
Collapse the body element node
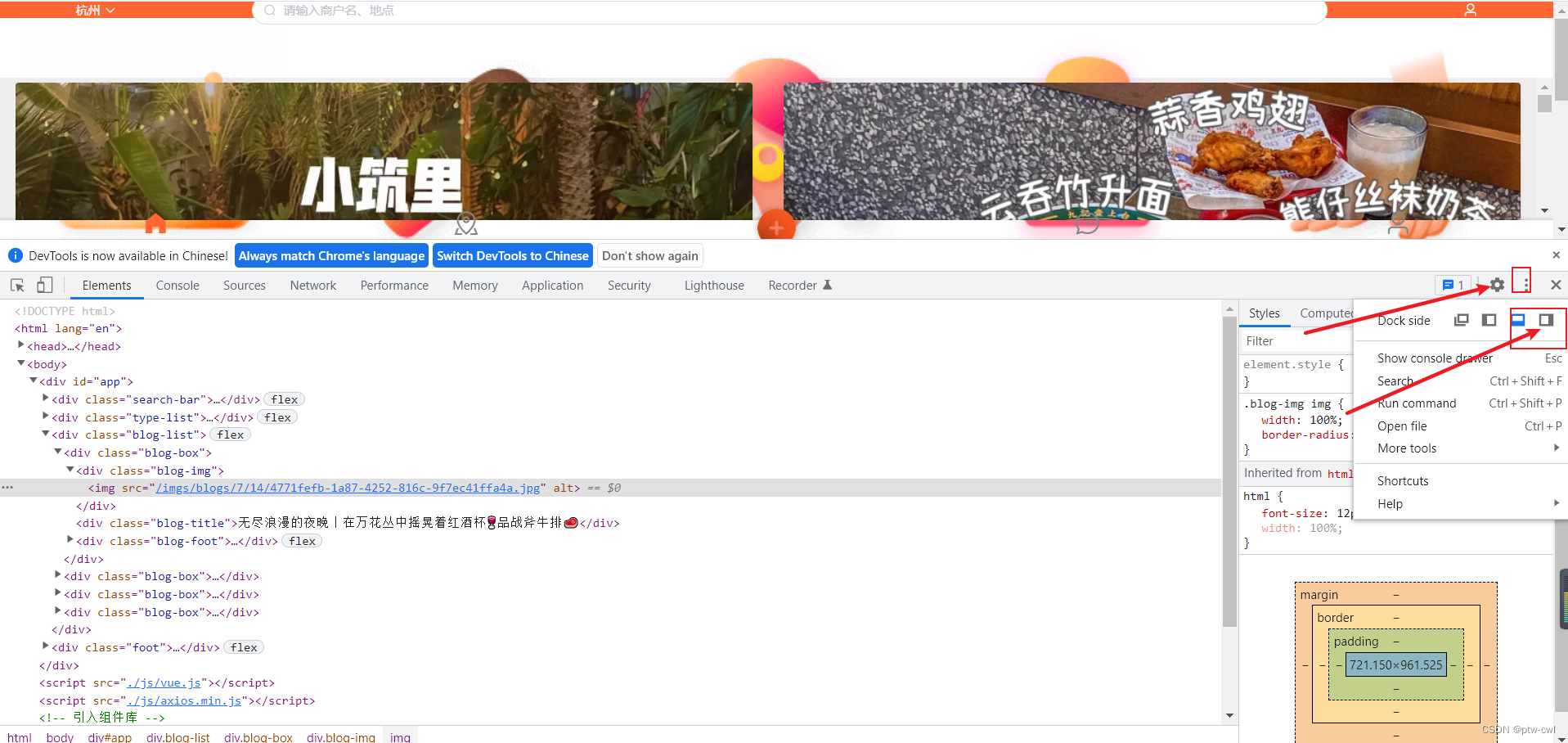click(20, 363)
